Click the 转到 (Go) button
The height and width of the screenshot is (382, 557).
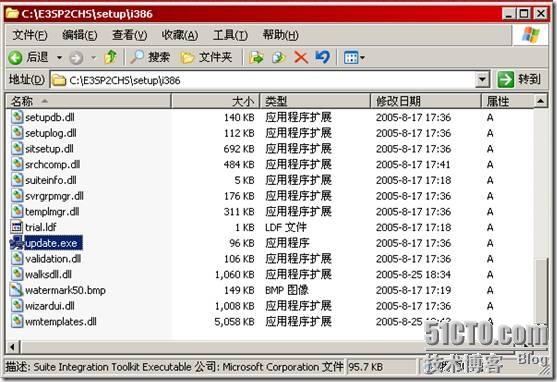[x=520, y=80]
